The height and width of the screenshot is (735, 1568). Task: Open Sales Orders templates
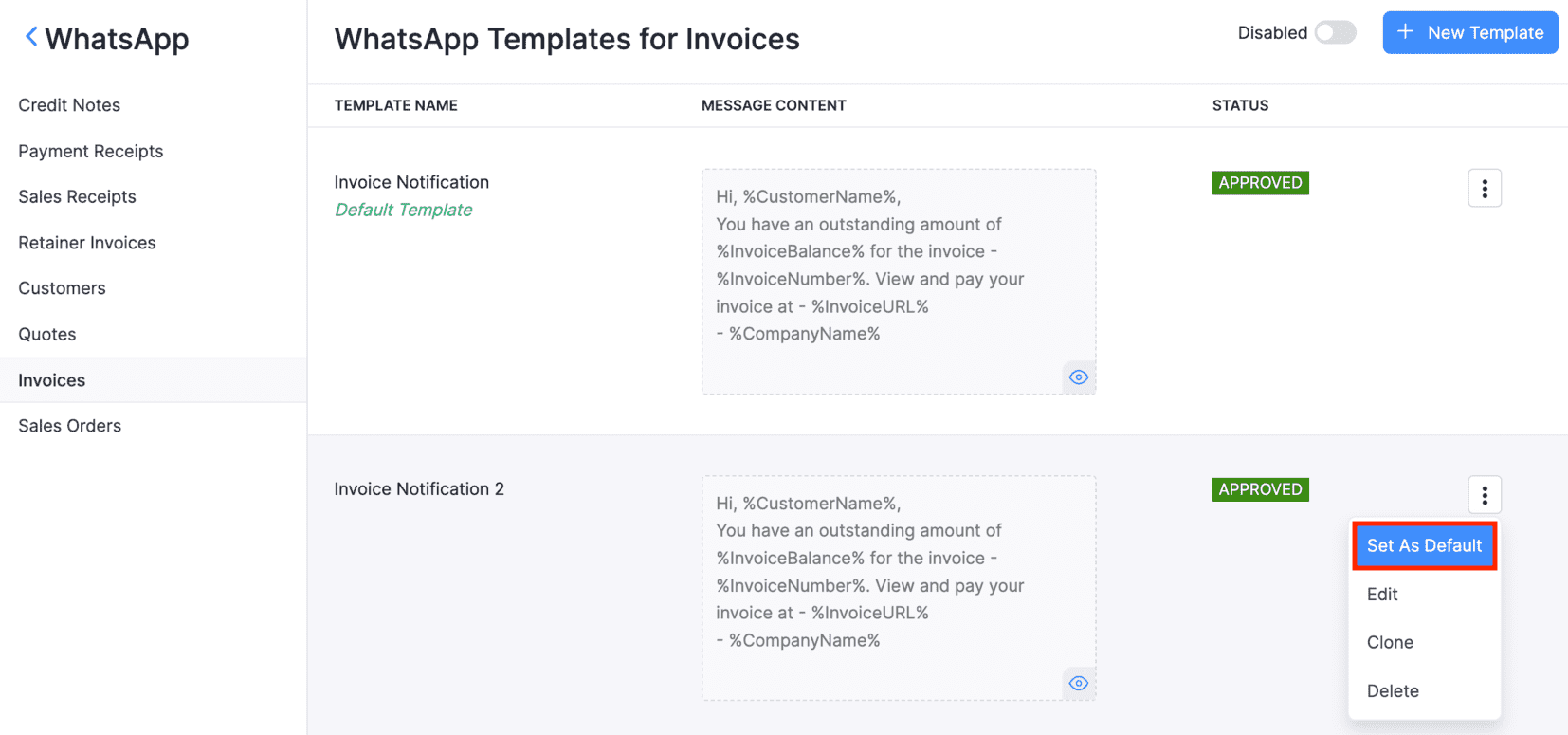(x=70, y=426)
